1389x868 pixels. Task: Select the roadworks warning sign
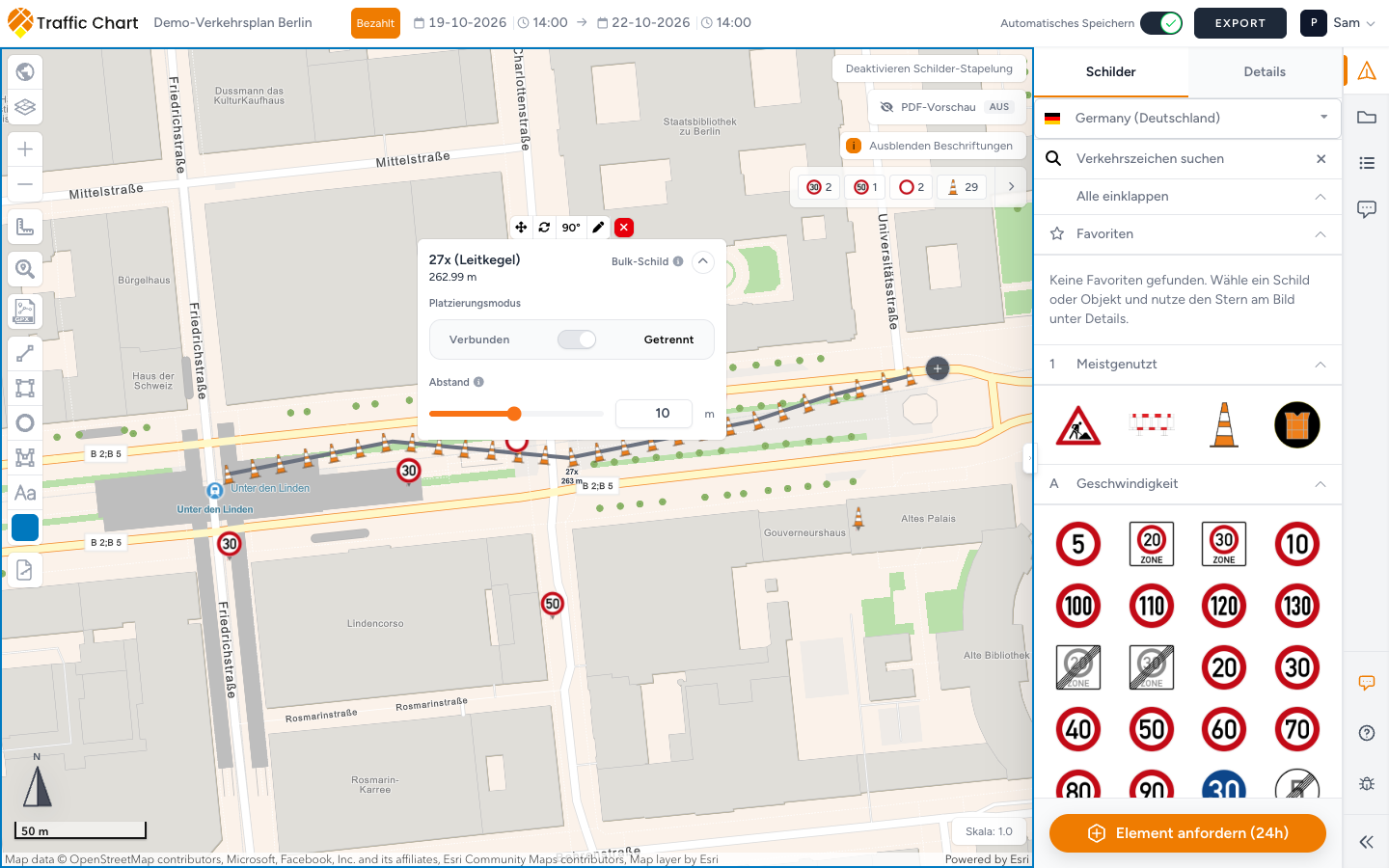(1078, 425)
